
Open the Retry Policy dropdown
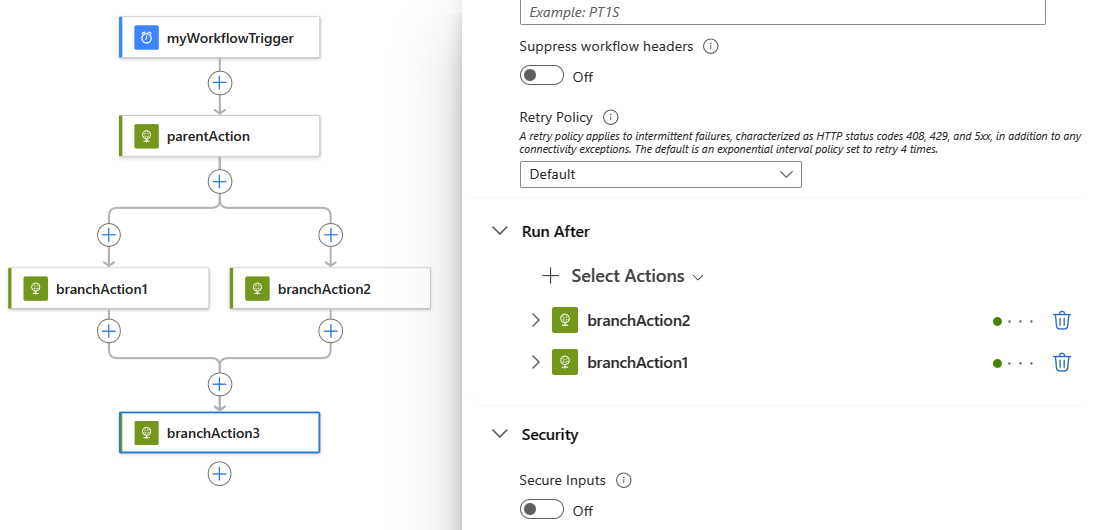click(x=660, y=175)
